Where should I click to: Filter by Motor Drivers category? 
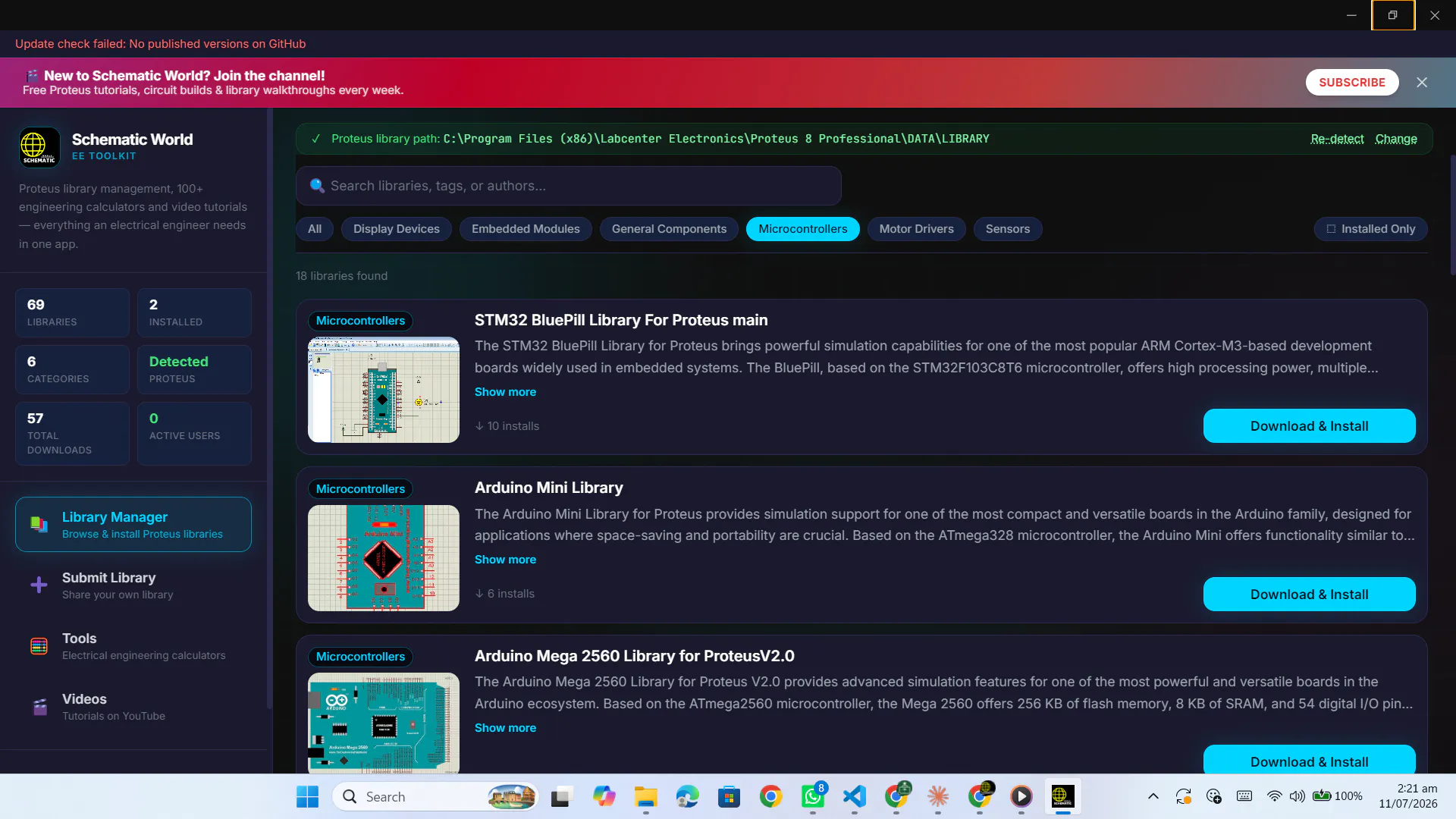(x=916, y=229)
